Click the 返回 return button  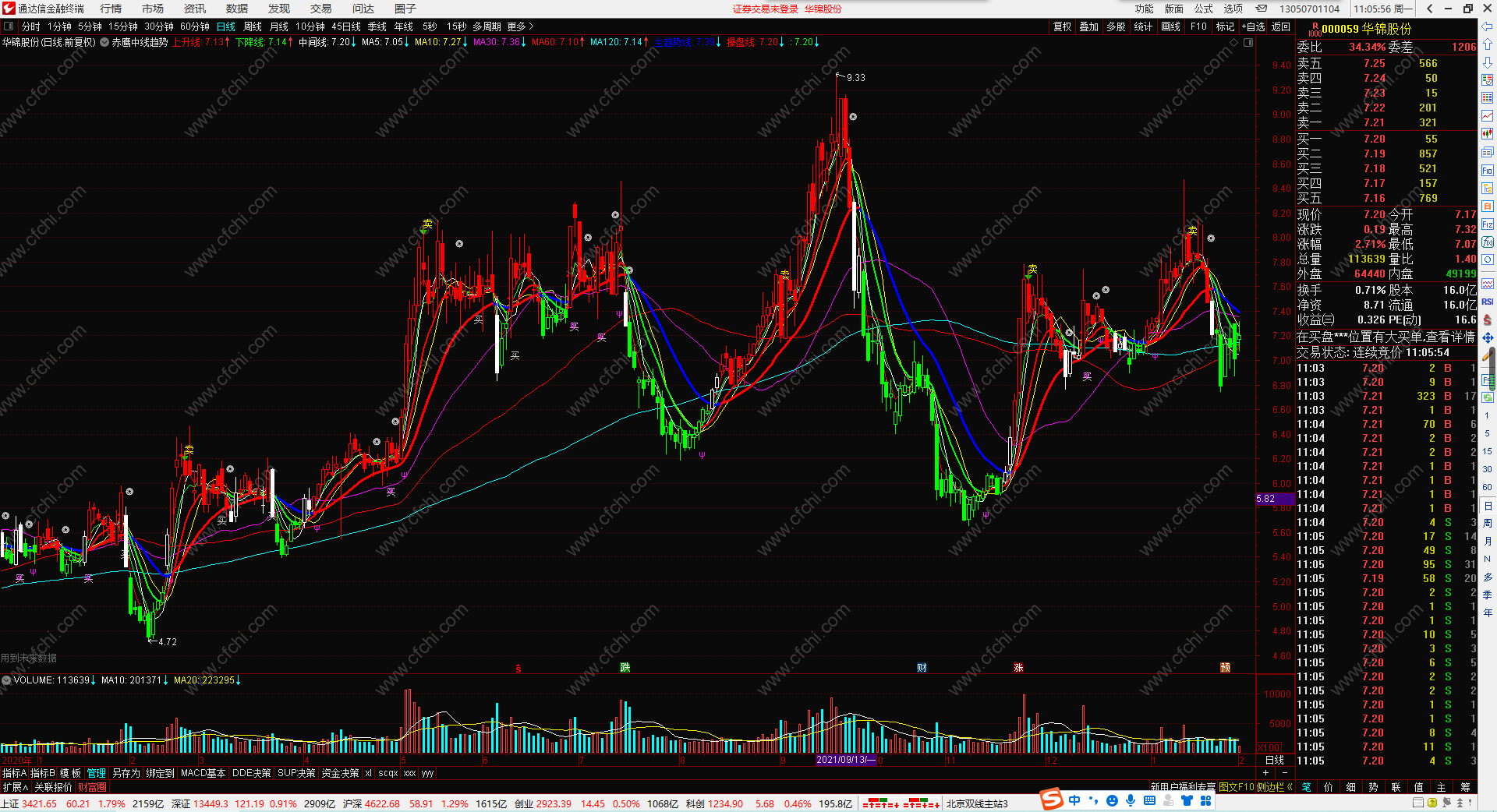1281,26
